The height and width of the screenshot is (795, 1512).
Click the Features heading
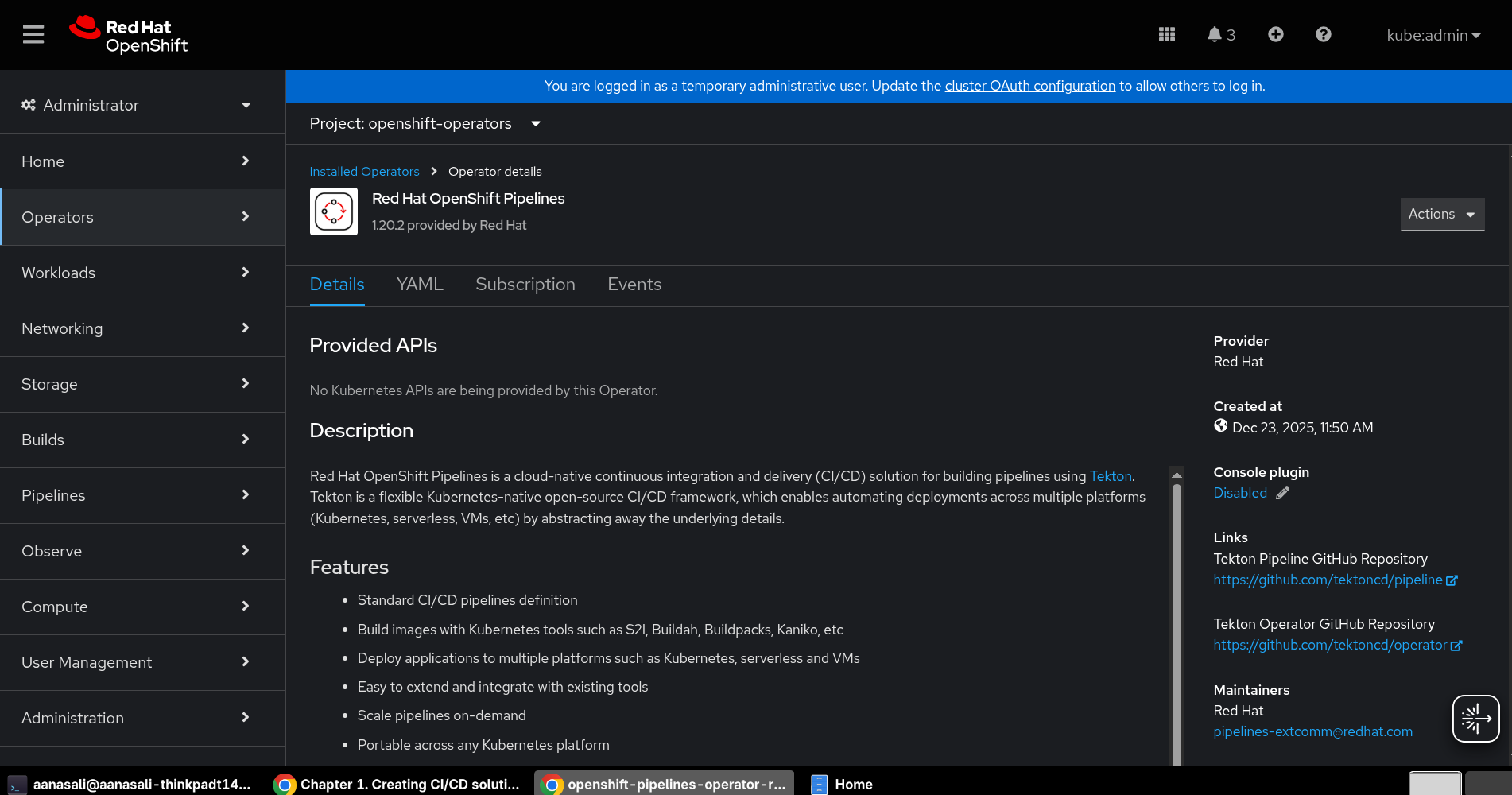349,568
